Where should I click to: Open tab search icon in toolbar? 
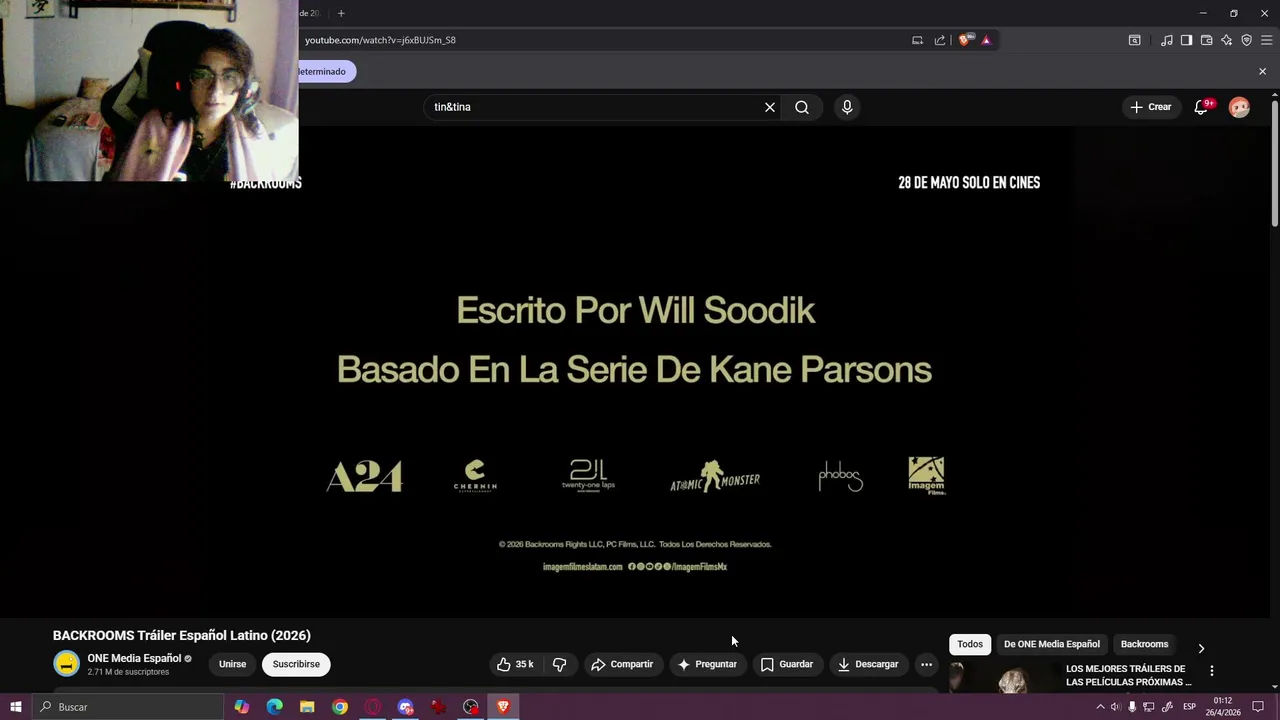(x=1134, y=40)
